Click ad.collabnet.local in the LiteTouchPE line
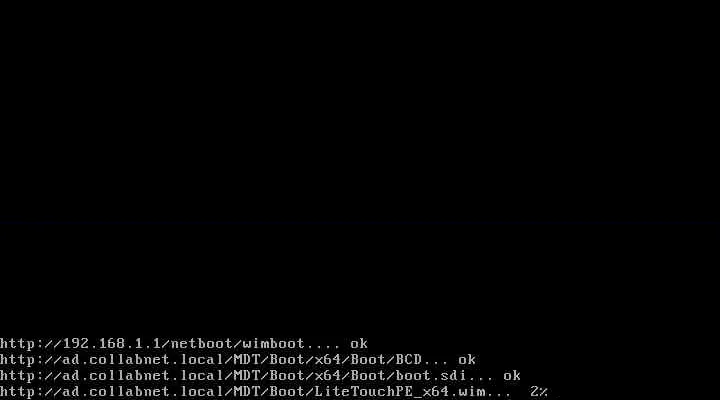Screen dimensions: 720x400 [143, 392]
